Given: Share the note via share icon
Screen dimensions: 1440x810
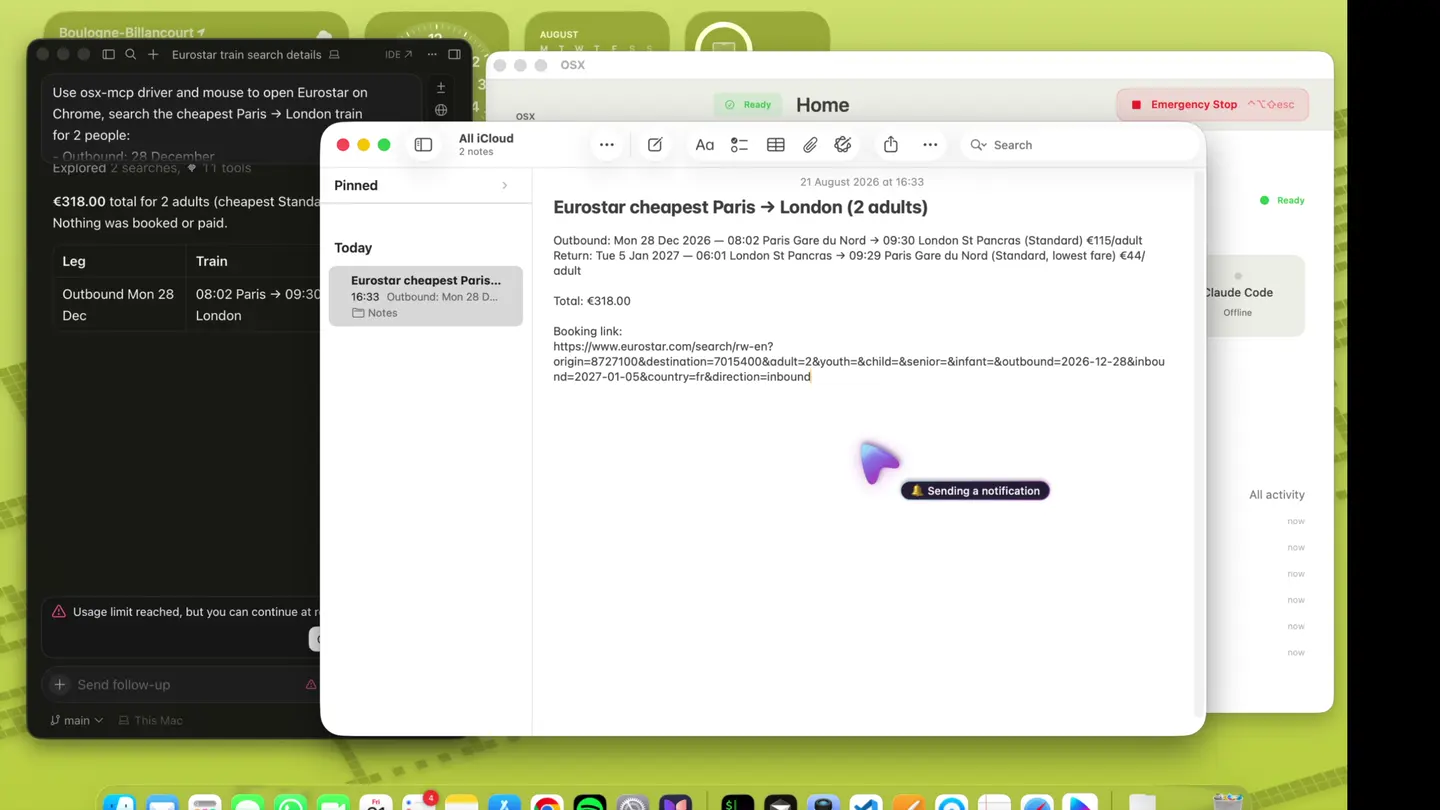Looking at the screenshot, I should click(890, 145).
